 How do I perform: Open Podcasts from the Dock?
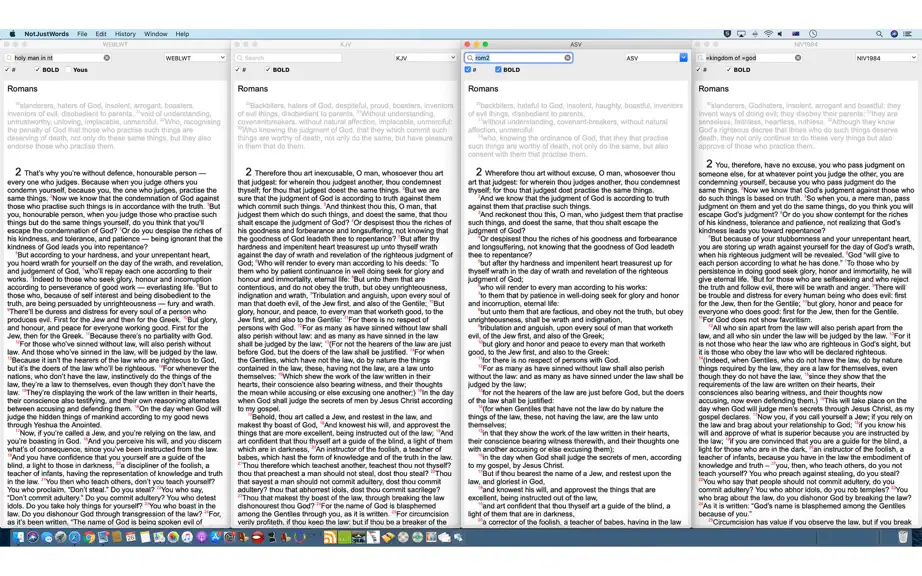202,537
